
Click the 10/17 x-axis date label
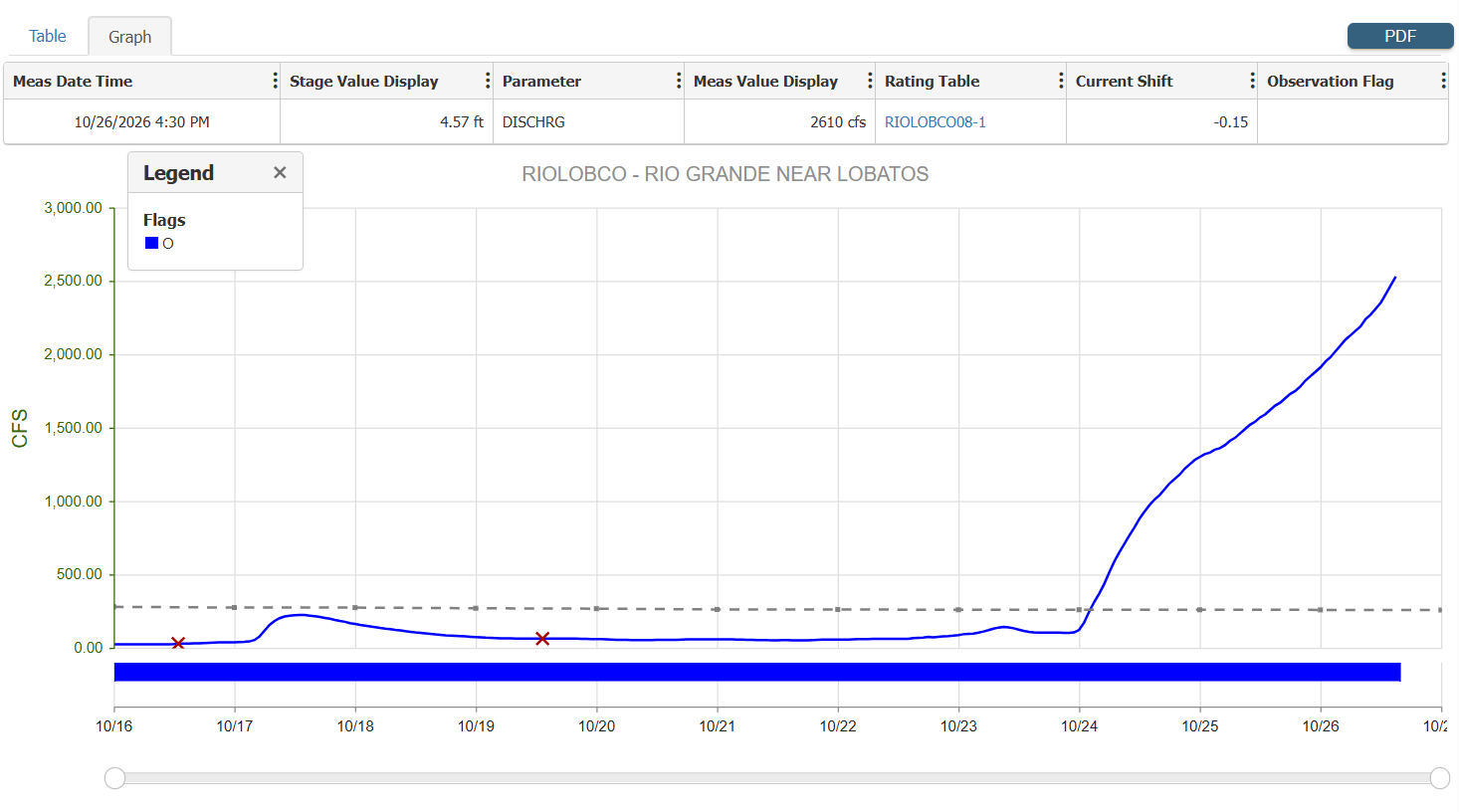(x=235, y=726)
